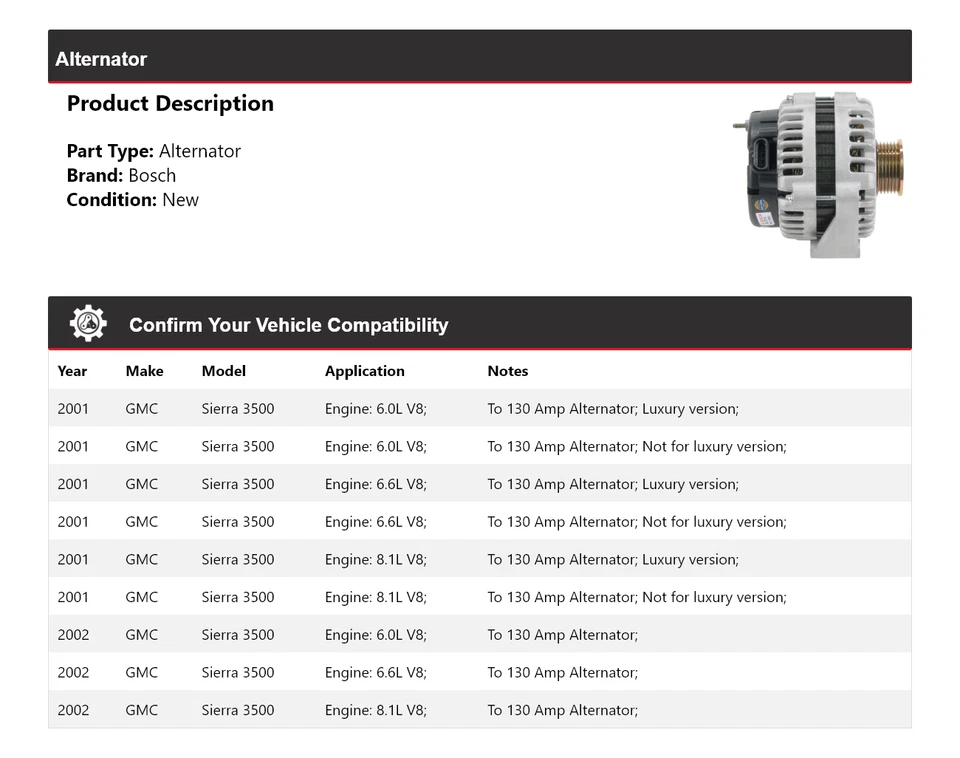Click the Model column header

pyautogui.click(x=223, y=371)
